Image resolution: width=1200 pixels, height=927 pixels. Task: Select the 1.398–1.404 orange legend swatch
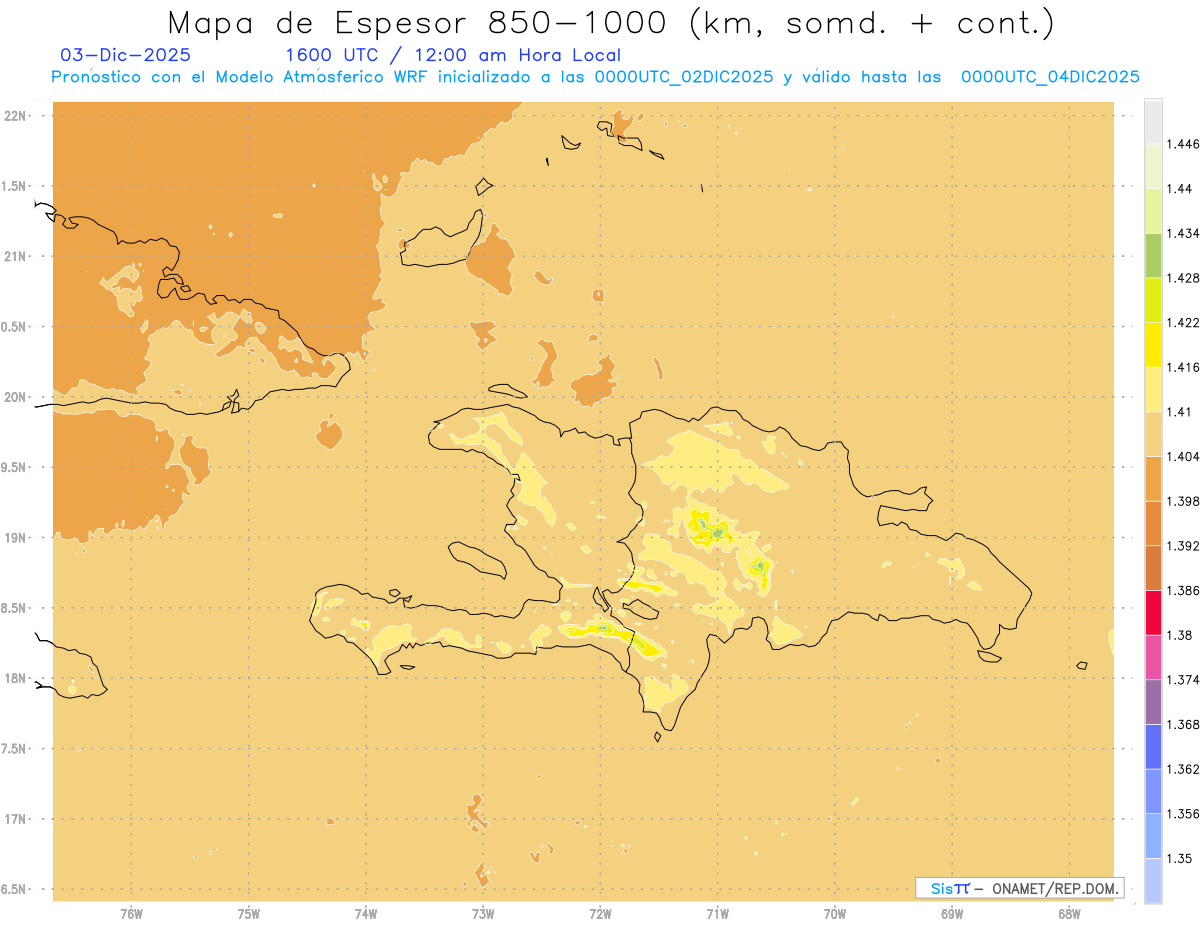click(x=1153, y=478)
